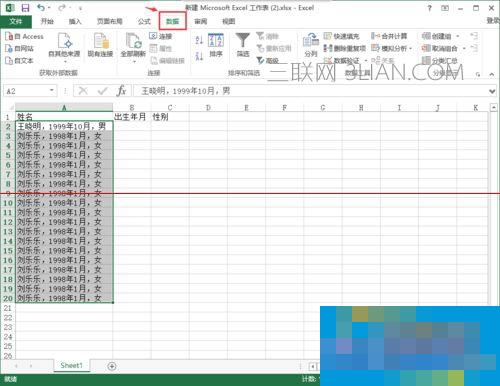Remove Duplicates (删除重复项)
The image size is (500, 386).
coord(345,49)
